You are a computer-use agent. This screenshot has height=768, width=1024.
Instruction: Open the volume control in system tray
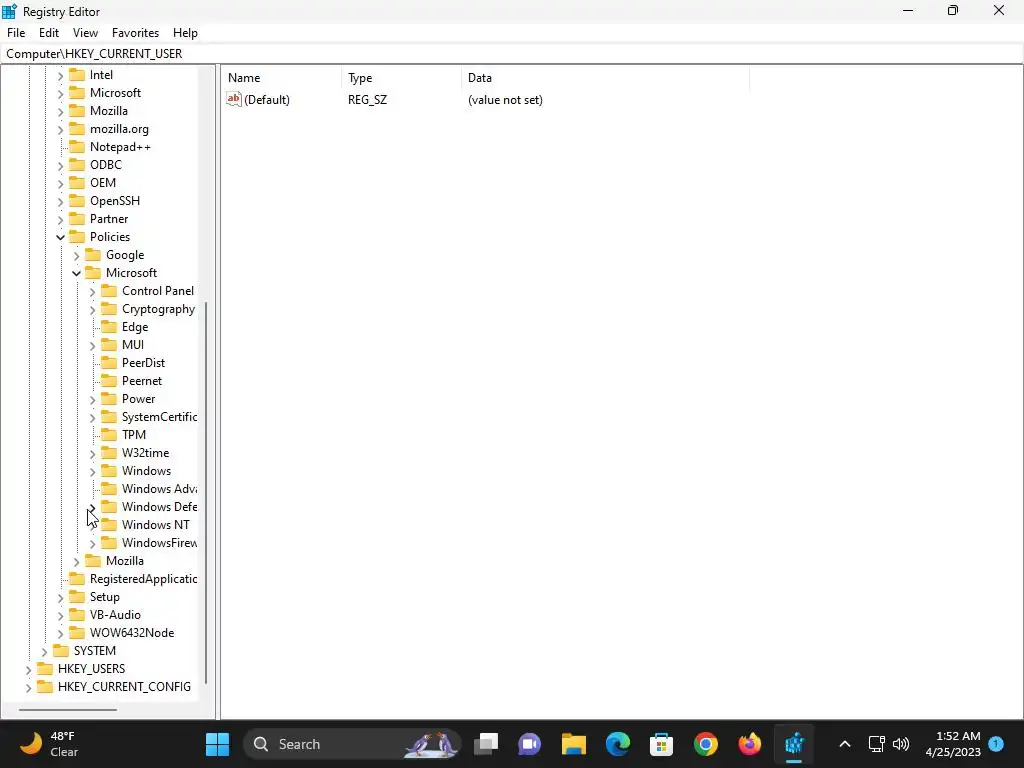point(901,744)
